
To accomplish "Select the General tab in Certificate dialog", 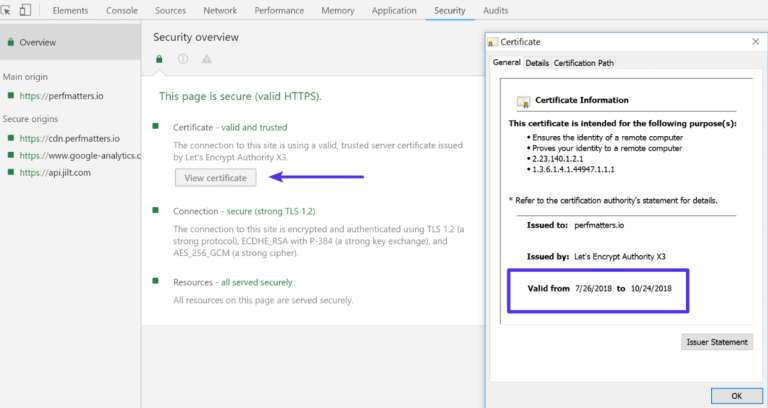I will (506, 62).
